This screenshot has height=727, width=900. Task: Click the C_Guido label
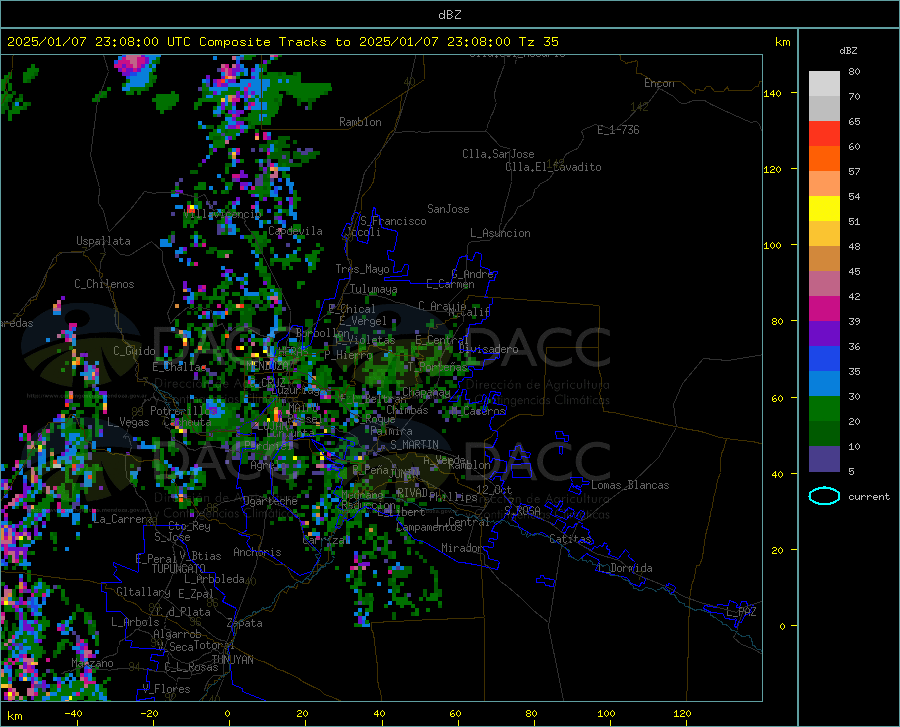coord(134,351)
